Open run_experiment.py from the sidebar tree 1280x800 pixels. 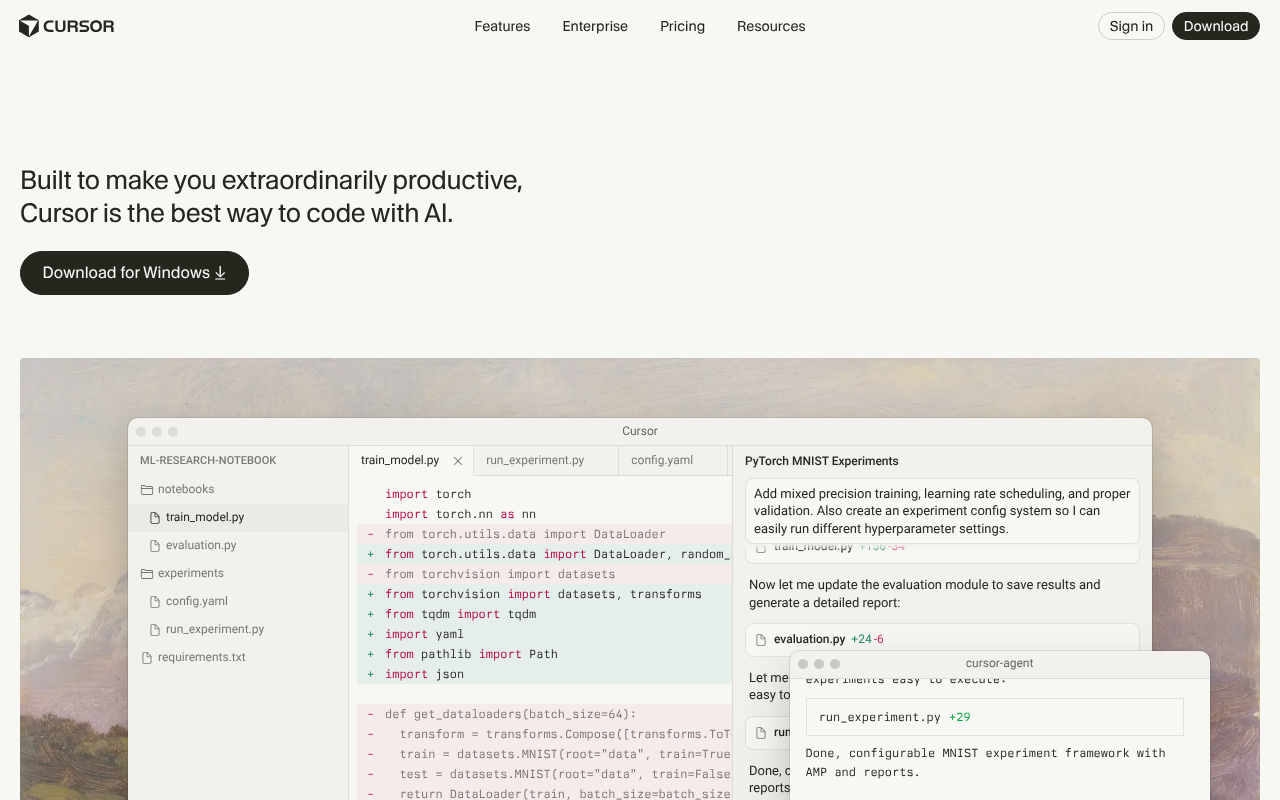(x=215, y=630)
